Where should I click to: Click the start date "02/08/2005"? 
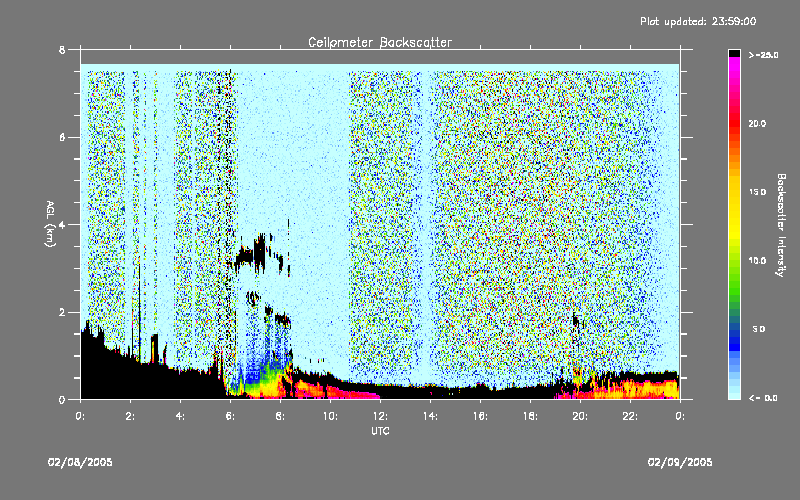pyautogui.click(x=80, y=462)
